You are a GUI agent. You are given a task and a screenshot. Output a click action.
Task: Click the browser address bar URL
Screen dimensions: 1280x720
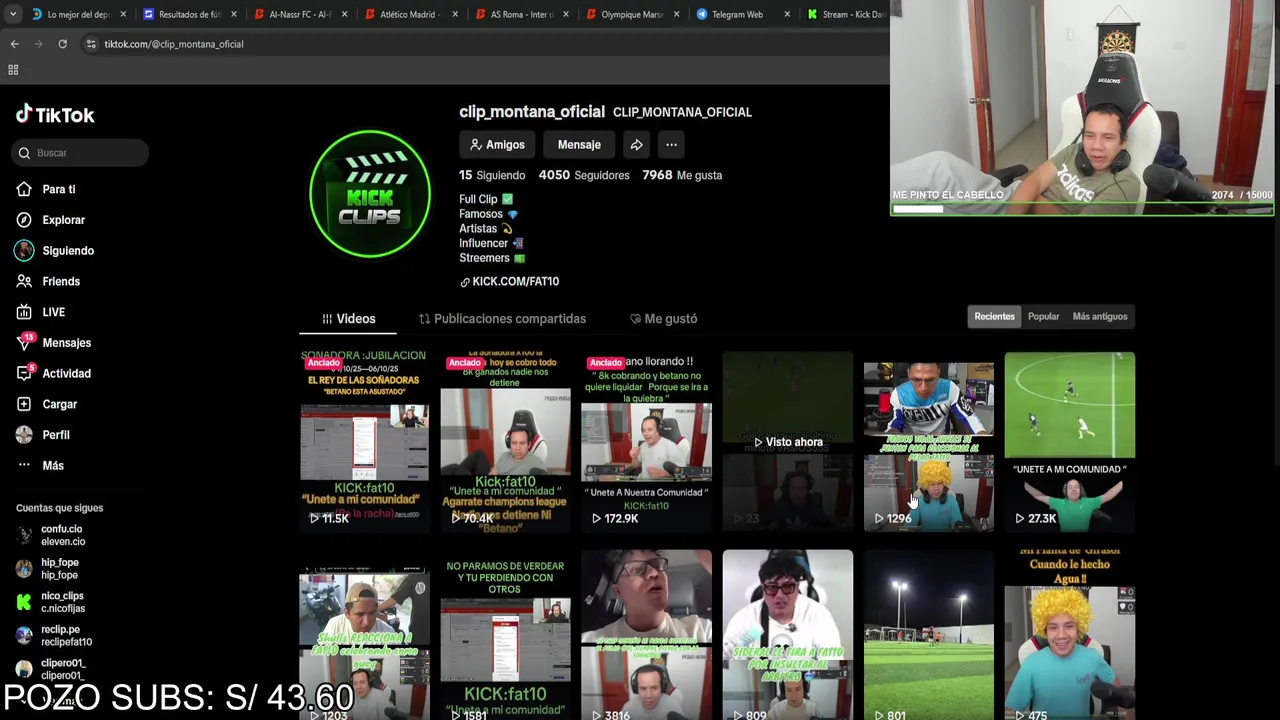point(174,44)
